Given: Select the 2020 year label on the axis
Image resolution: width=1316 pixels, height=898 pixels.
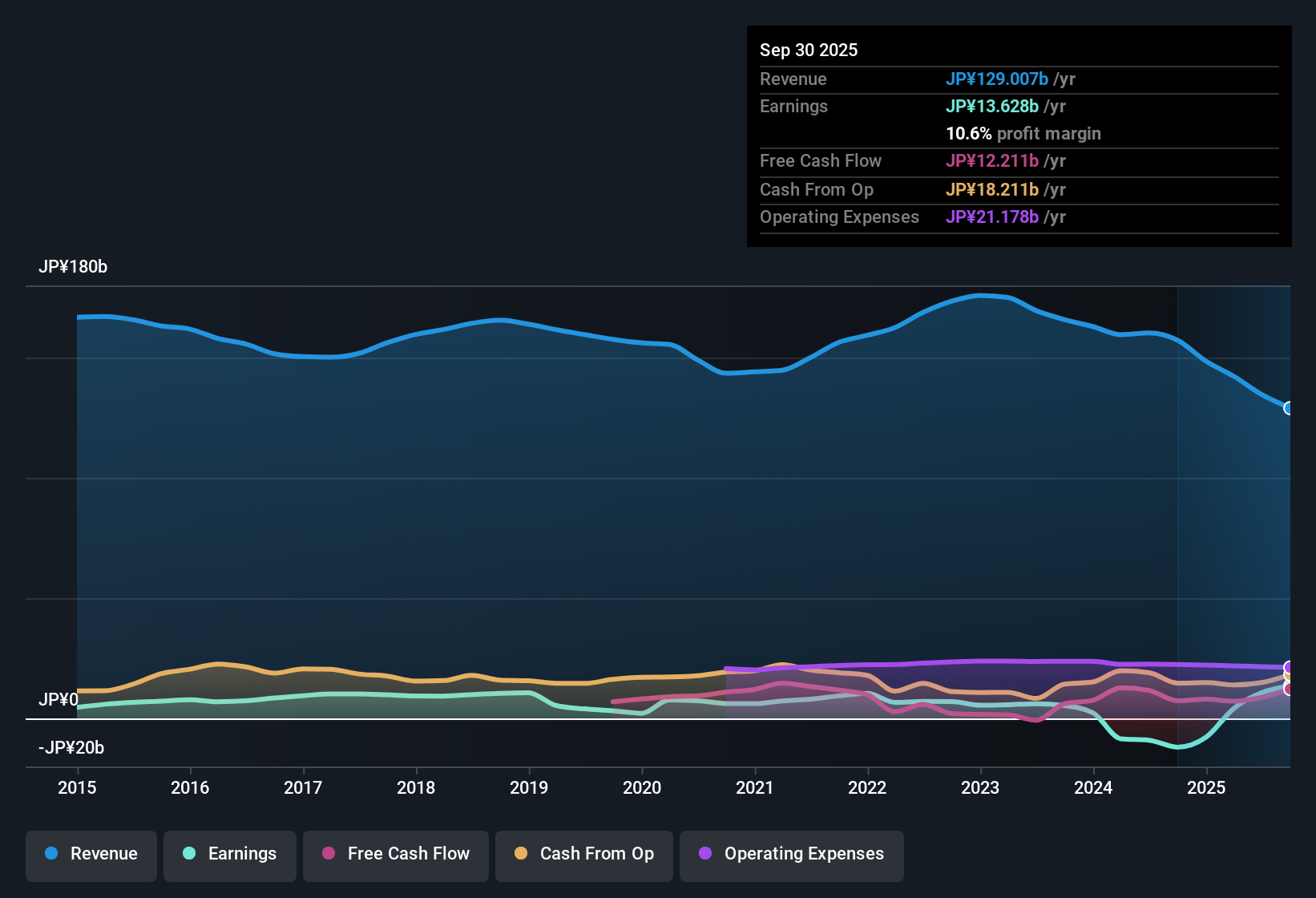Looking at the screenshot, I should [642, 788].
